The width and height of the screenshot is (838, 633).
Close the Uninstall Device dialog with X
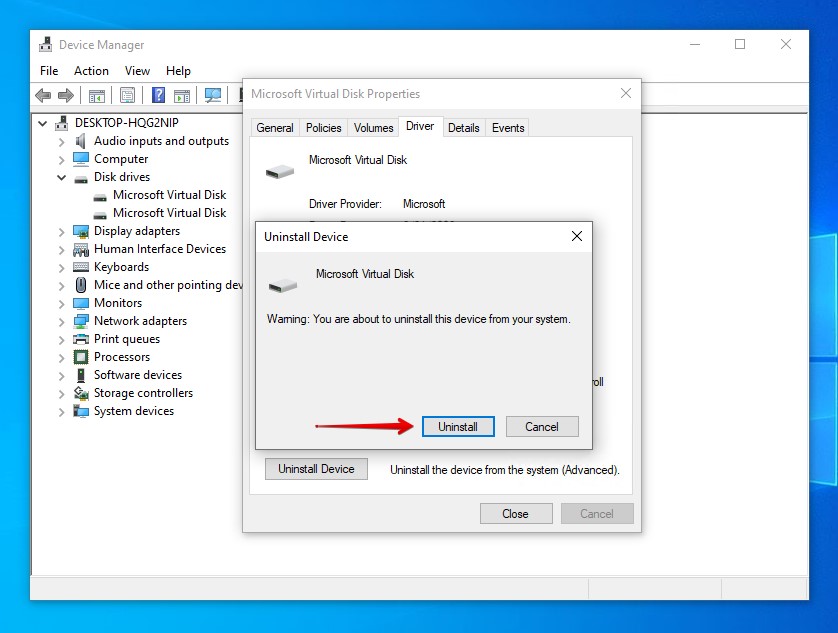point(577,236)
